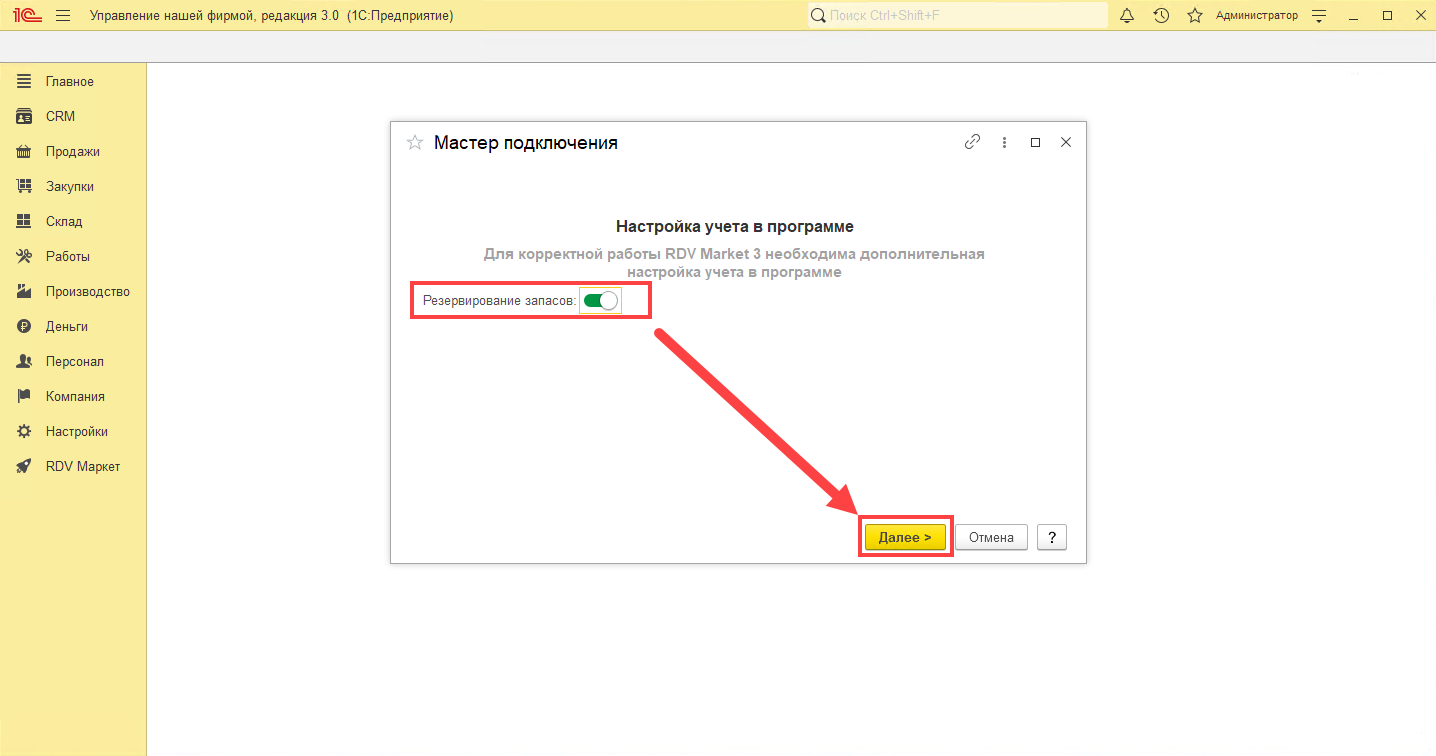
Task: Click the 1C logo icon
Action: tap(26, 16)
